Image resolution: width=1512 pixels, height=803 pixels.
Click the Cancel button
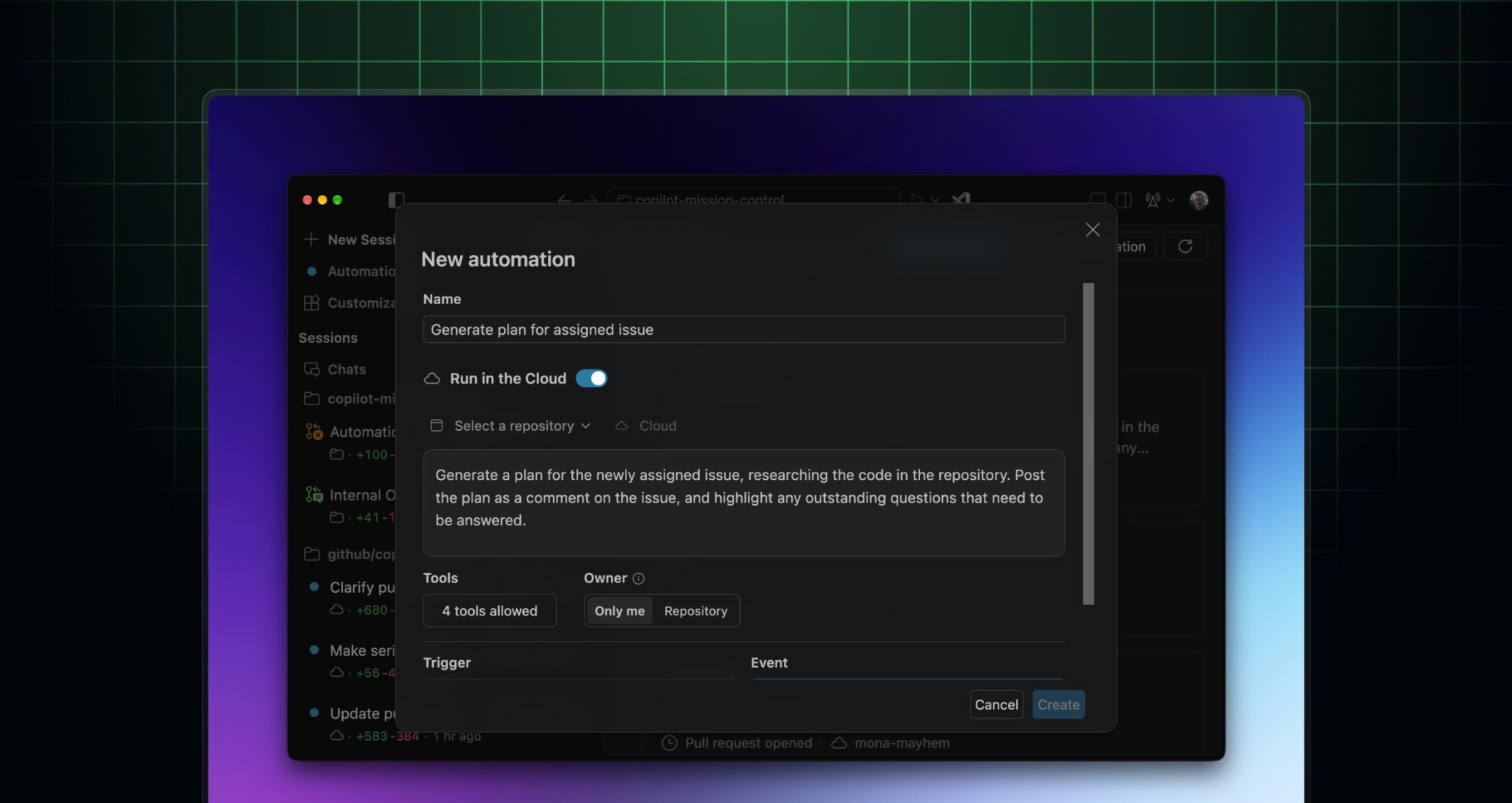pyautogui.click(x=996, y=705)
